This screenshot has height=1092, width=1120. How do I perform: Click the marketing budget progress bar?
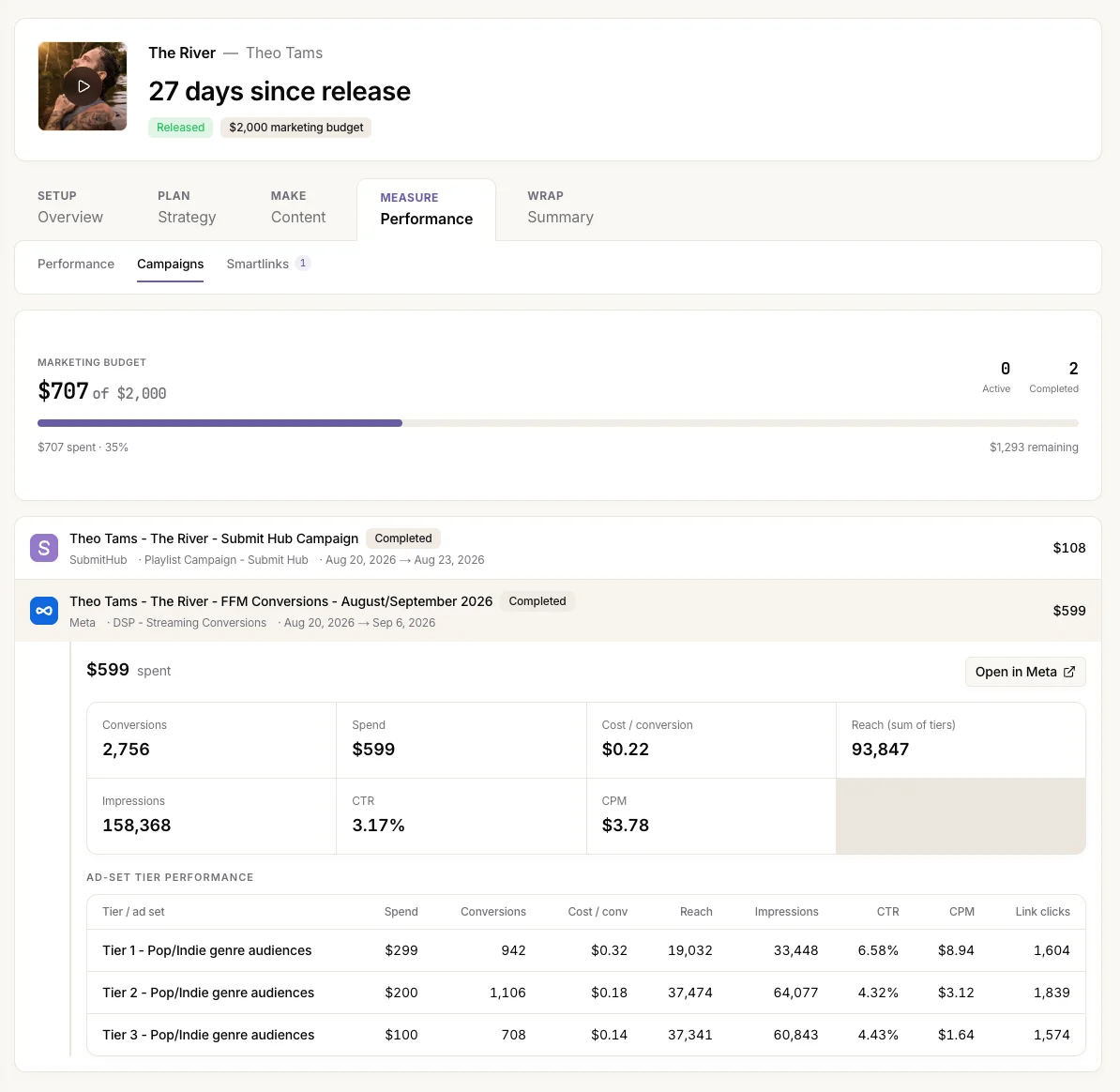point(558,423)
